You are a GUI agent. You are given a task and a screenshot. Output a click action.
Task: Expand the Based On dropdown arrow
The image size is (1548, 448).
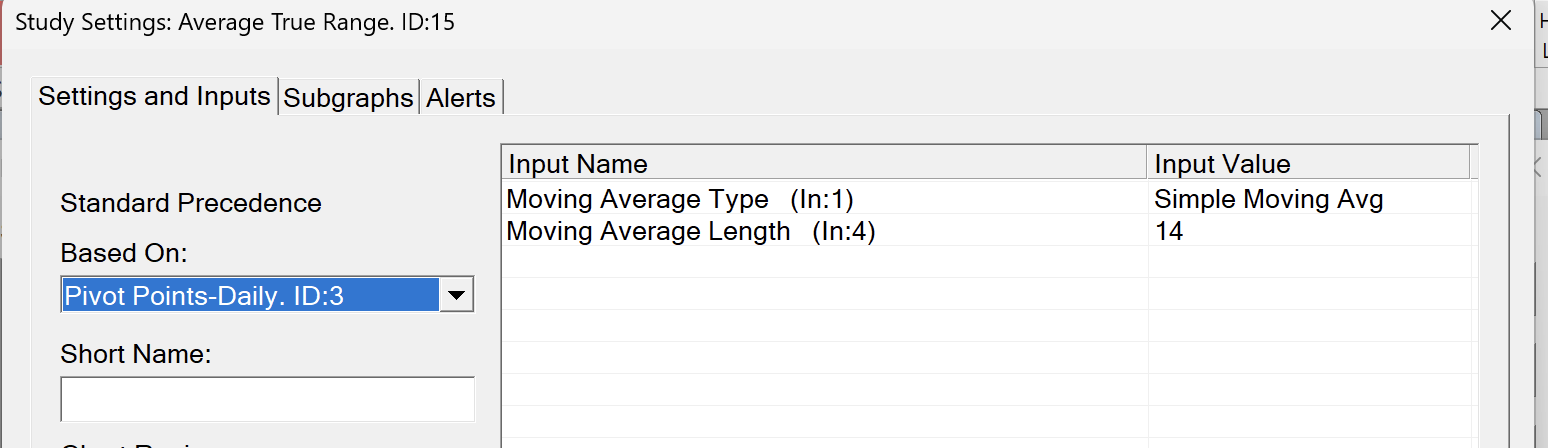(456, 295)
